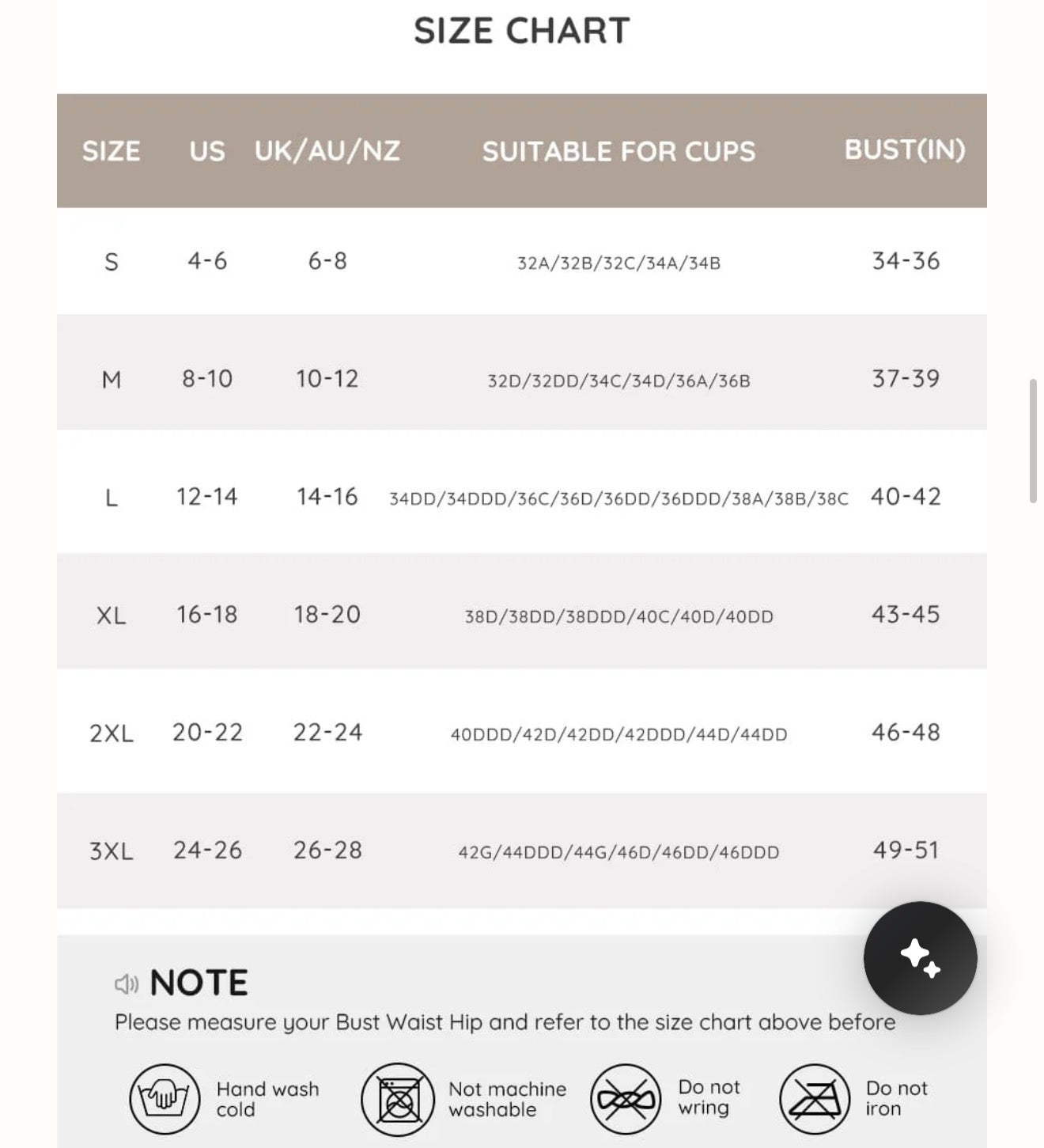Tap the floating sparkle assistant button
1044x1148 pixels.
click(920, 957)
